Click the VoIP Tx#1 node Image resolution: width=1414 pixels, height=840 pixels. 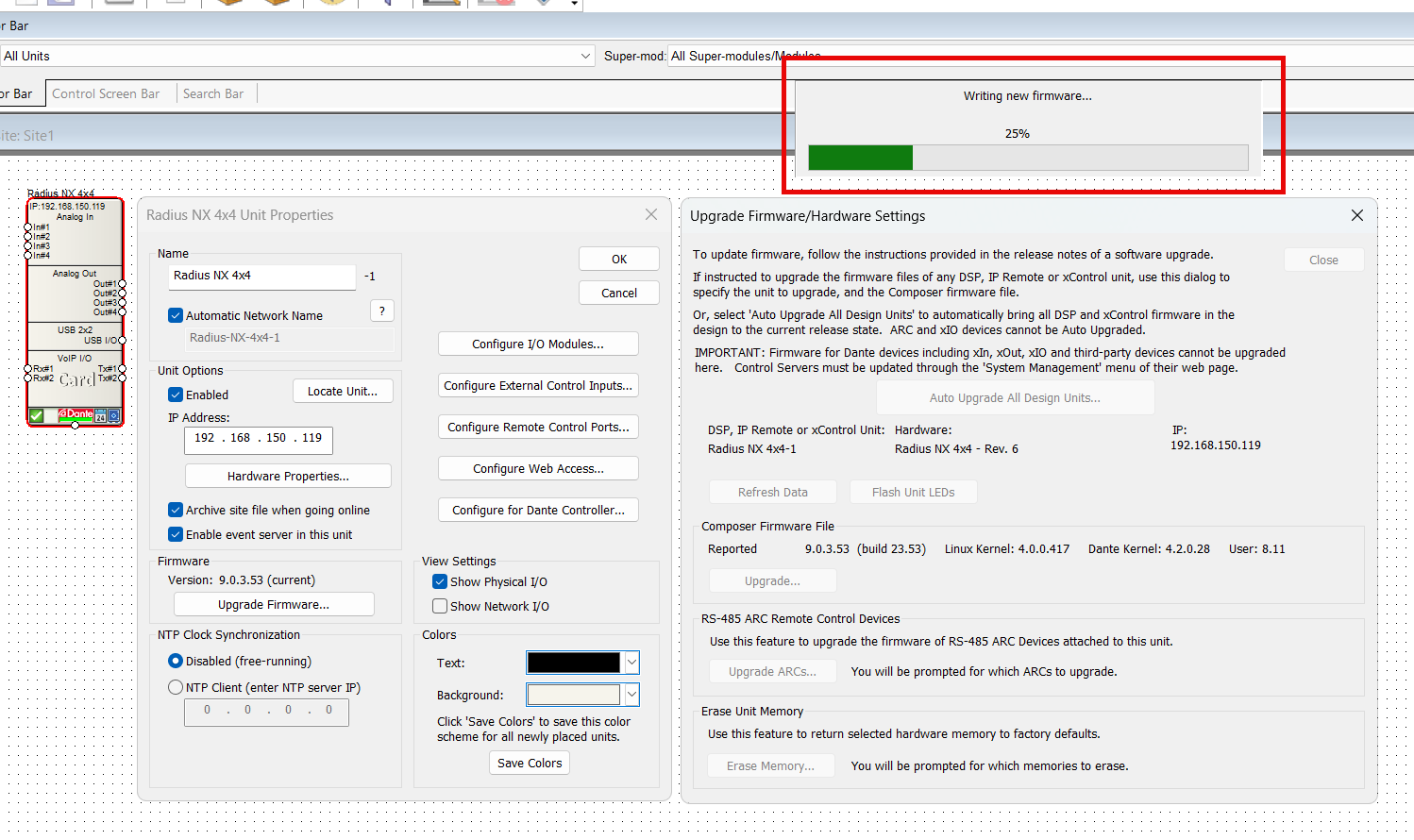(122, 369)
